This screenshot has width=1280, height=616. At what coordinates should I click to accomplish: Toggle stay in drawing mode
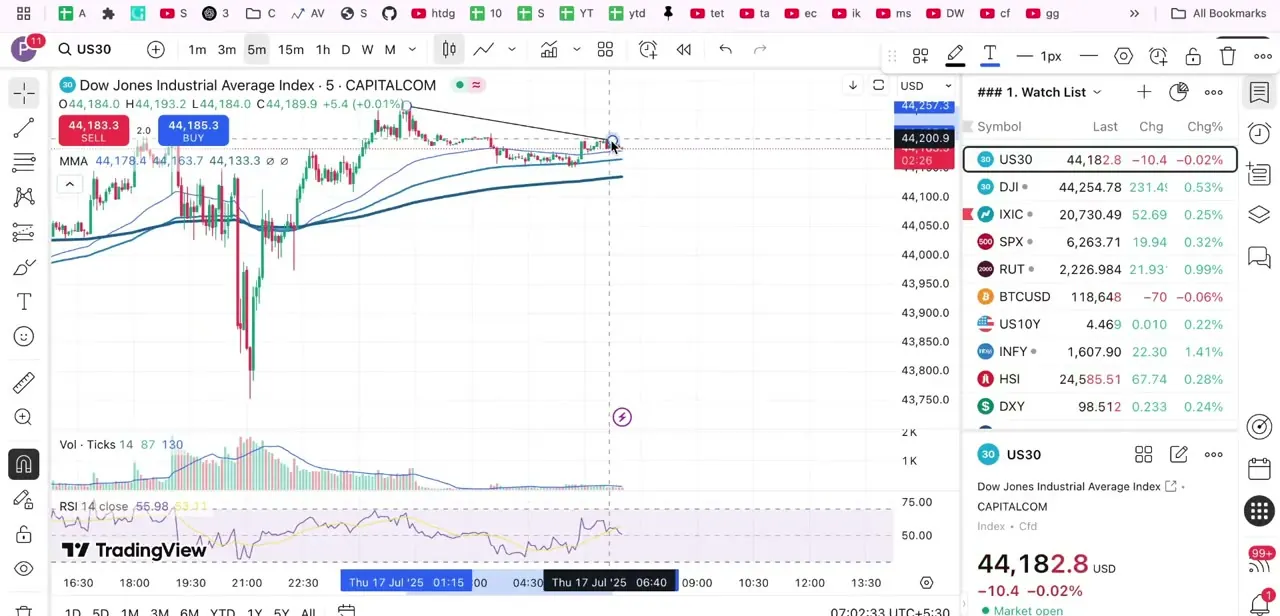pos(24,499)
